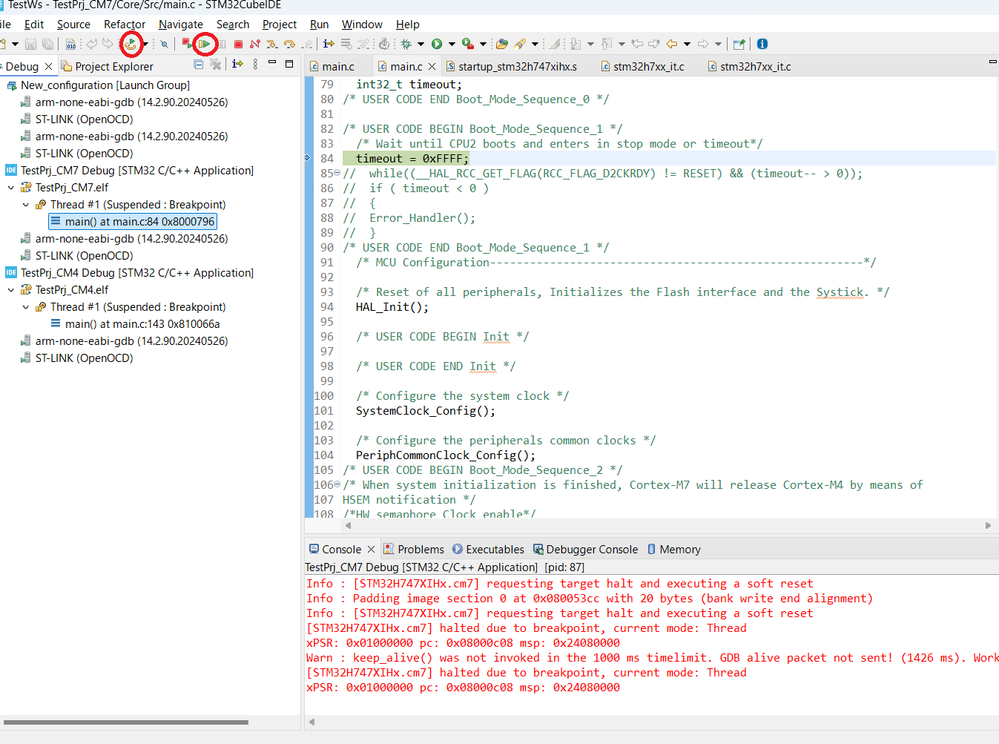The image size is (999, 744).
Task: Toggle Instruction Stepping Mode in main toolbar
Action: coord(328,44)
